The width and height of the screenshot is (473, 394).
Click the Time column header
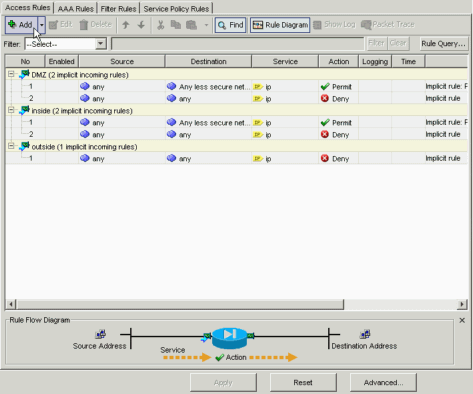408,62
